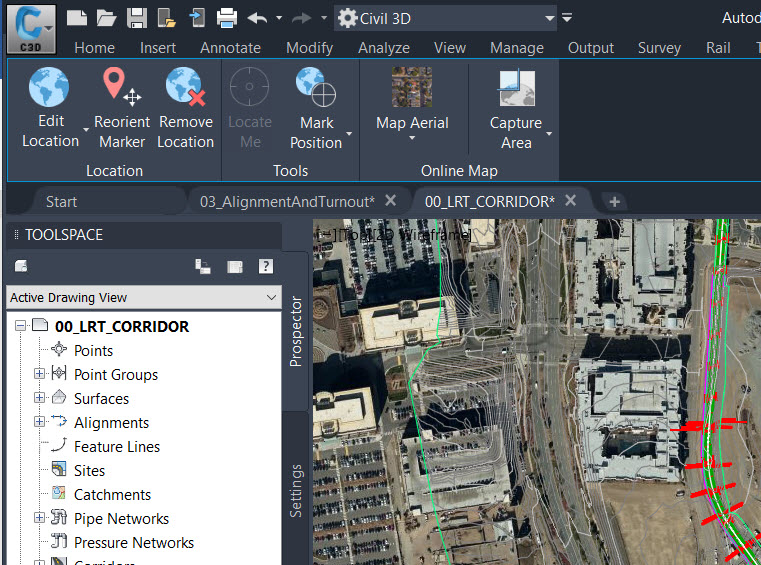Click the Edit Location globe icon
The image size is (761, 565).
(49, 88)
